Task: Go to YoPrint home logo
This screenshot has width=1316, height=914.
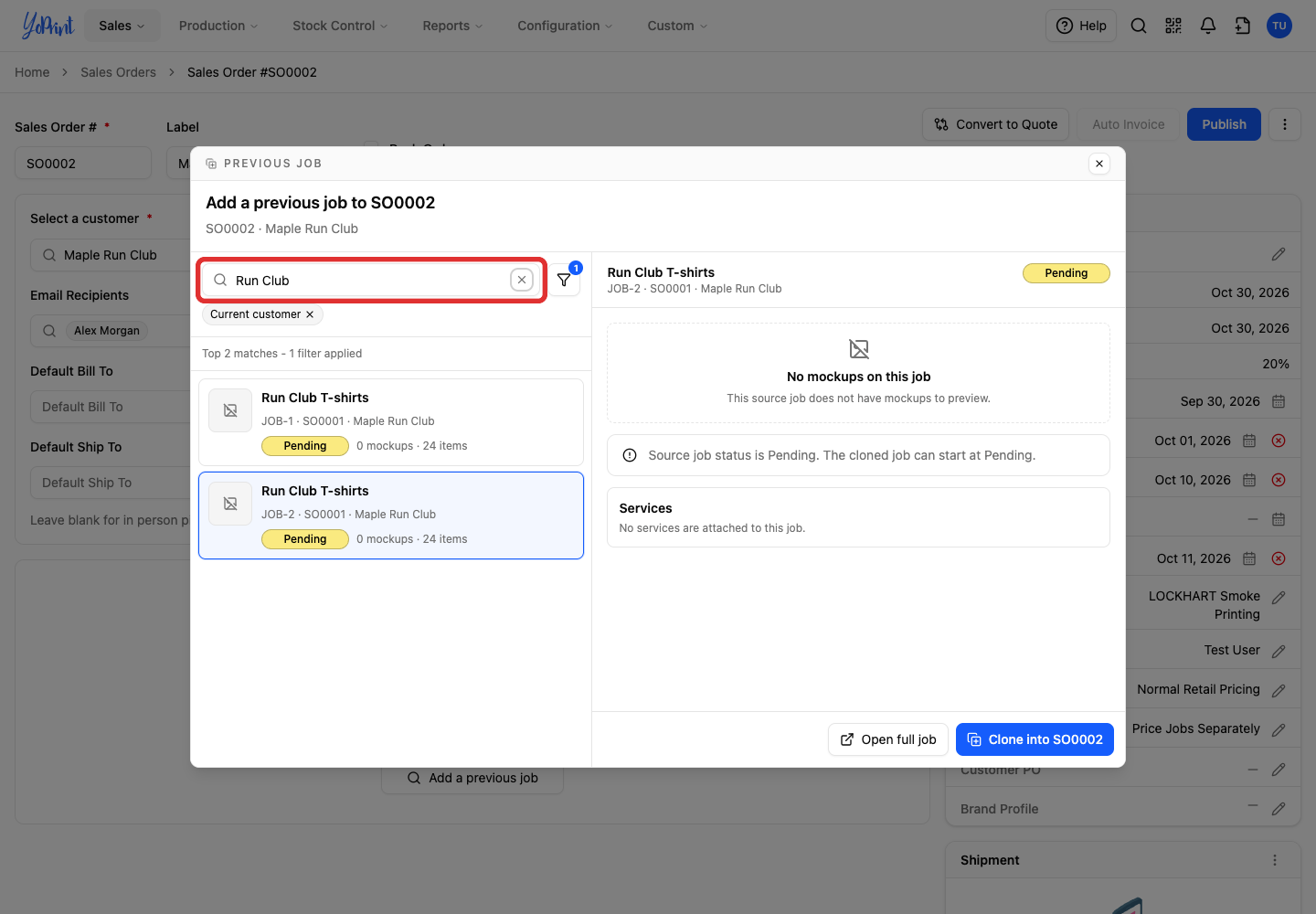Action: (48, 26)
